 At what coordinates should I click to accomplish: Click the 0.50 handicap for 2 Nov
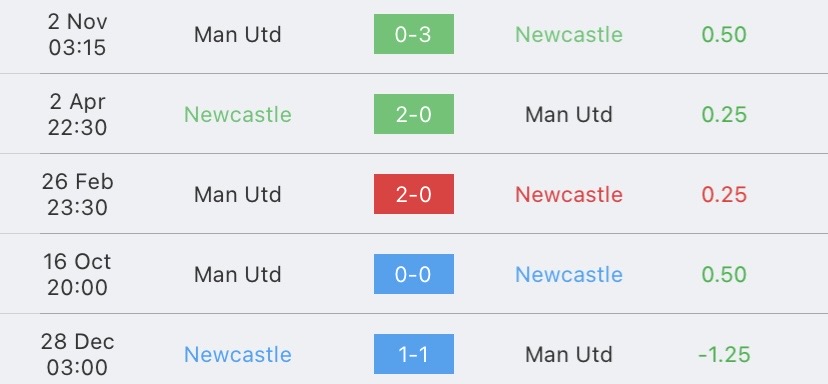724,35
